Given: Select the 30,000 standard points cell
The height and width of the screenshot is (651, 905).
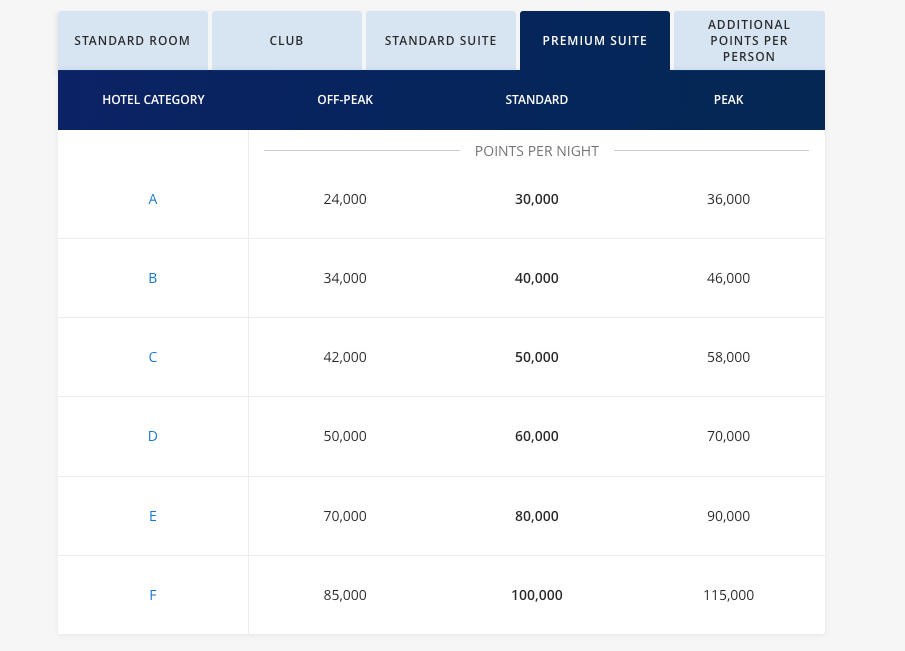Looking at the screenshot, I should 537,199.
